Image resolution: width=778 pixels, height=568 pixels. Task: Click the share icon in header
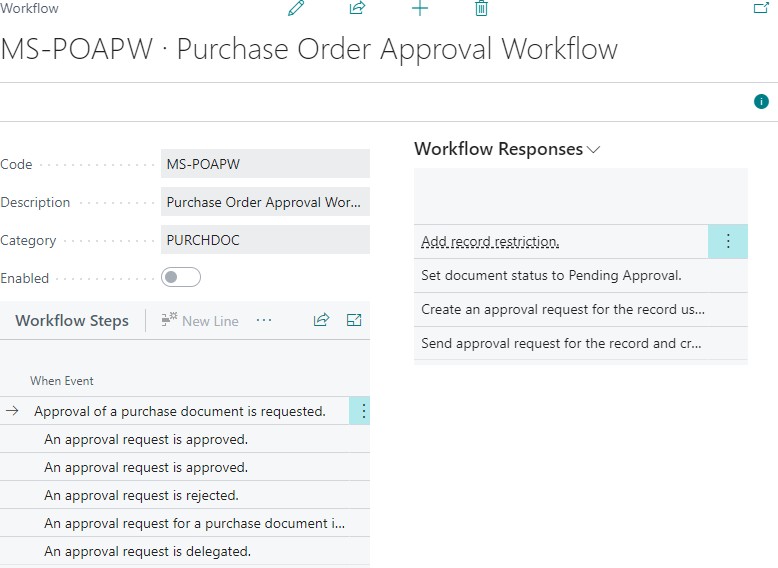[x=357, y=9]
